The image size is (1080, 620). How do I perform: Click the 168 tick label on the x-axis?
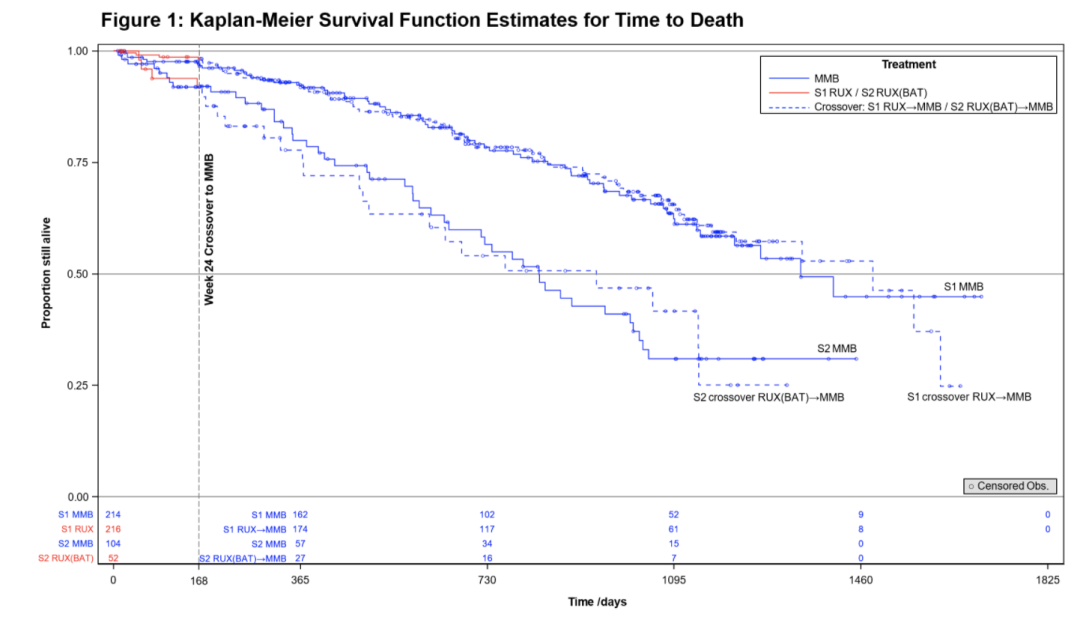198,580
